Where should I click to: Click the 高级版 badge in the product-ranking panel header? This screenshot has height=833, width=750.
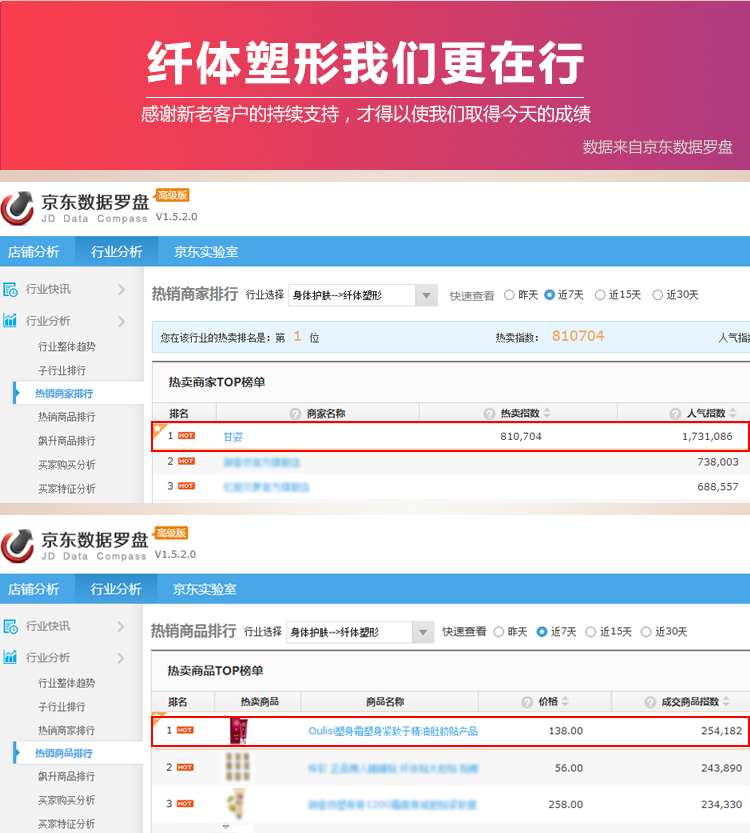[171, 532]
